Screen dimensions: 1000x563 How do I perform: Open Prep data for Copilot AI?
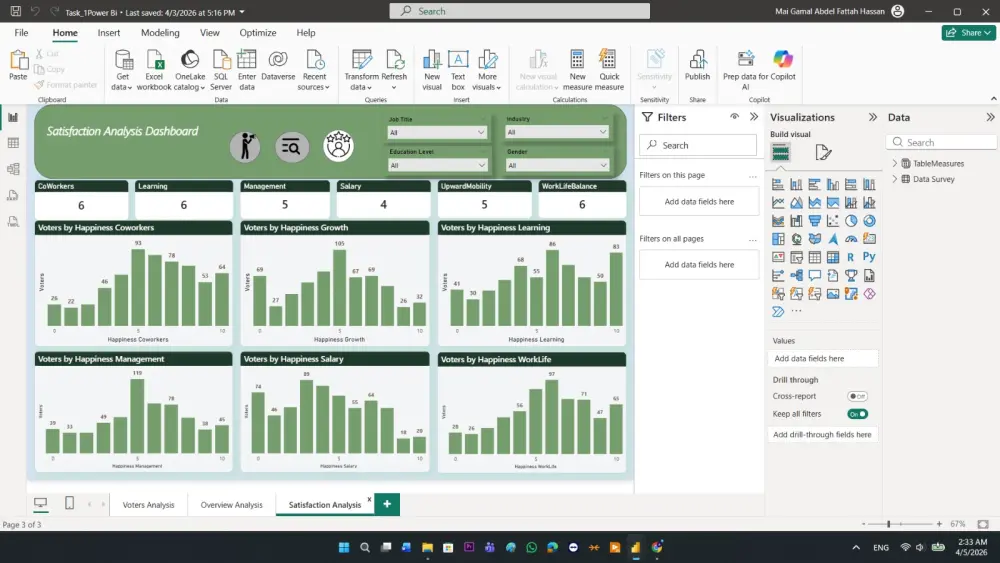(x=745, y=69)
